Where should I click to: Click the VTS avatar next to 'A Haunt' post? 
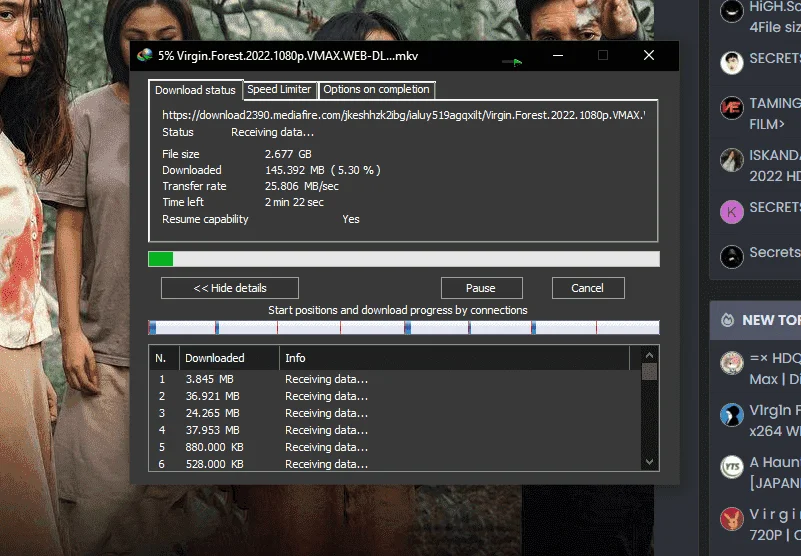click(x=732, y=467)
